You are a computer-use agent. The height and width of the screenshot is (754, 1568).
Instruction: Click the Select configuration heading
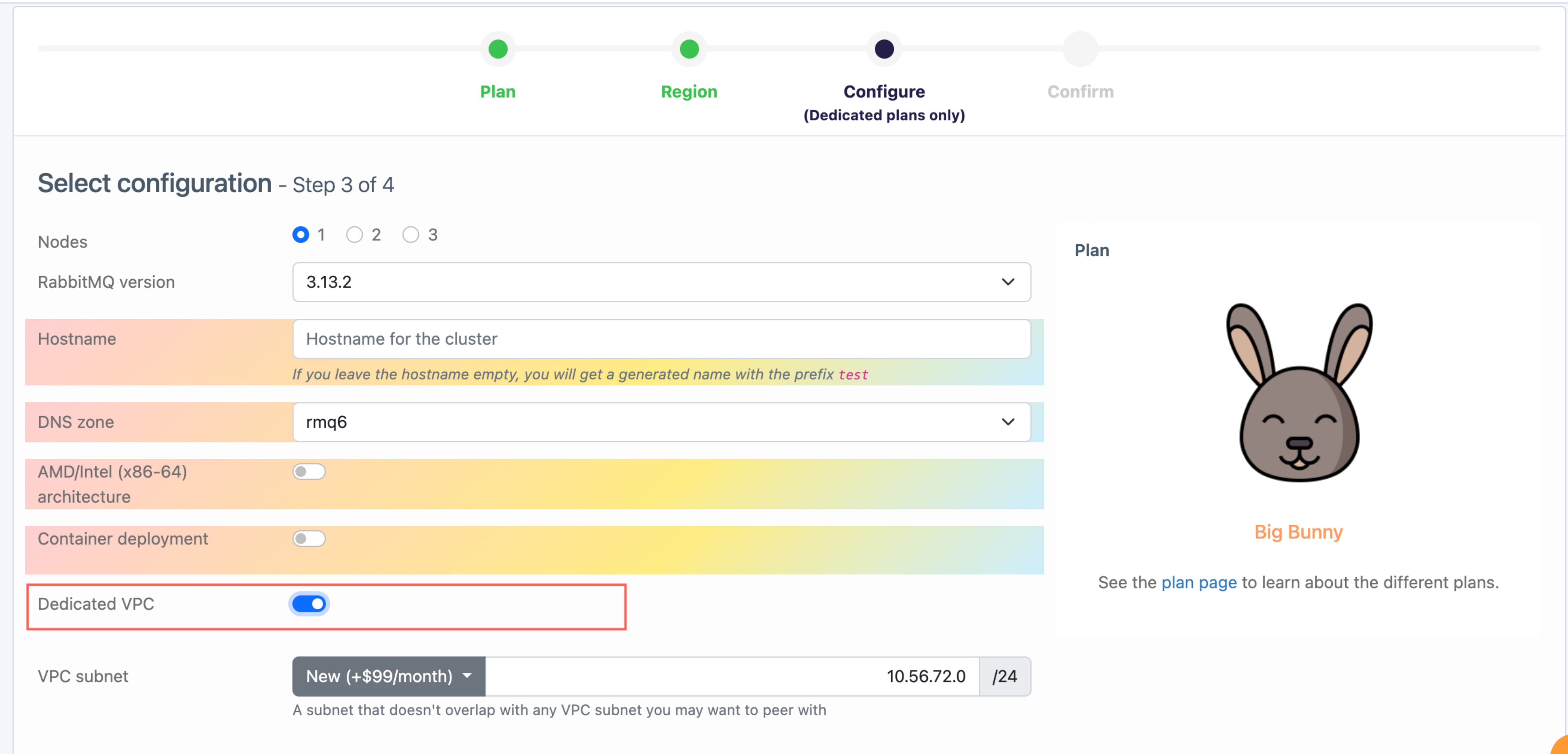155,183
